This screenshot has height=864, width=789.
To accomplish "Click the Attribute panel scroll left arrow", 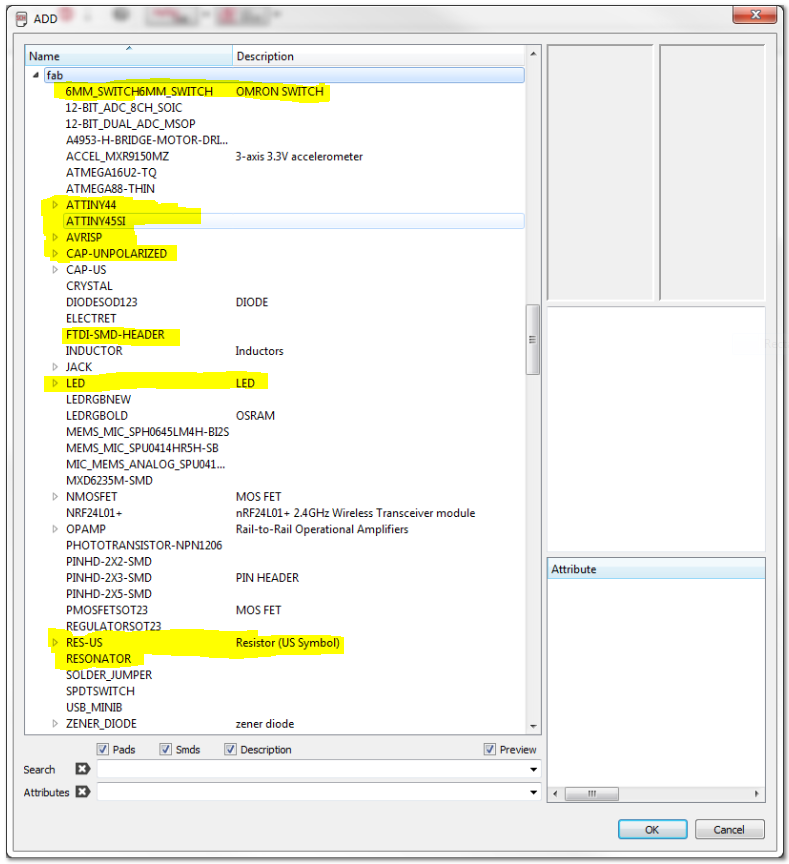I will 555,793.
